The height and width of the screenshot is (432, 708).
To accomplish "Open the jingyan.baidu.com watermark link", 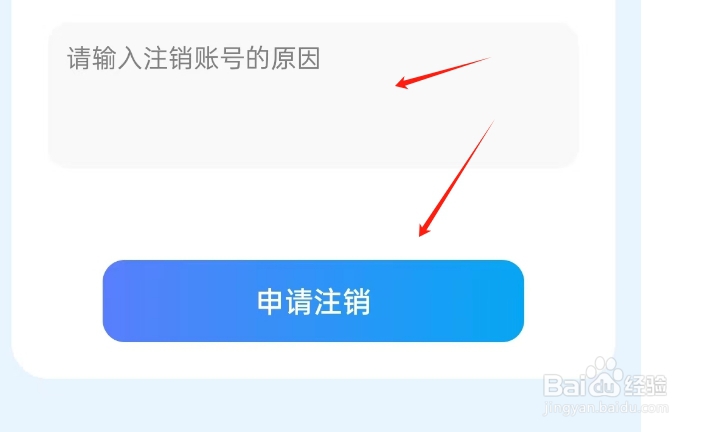I will point(606,407).
